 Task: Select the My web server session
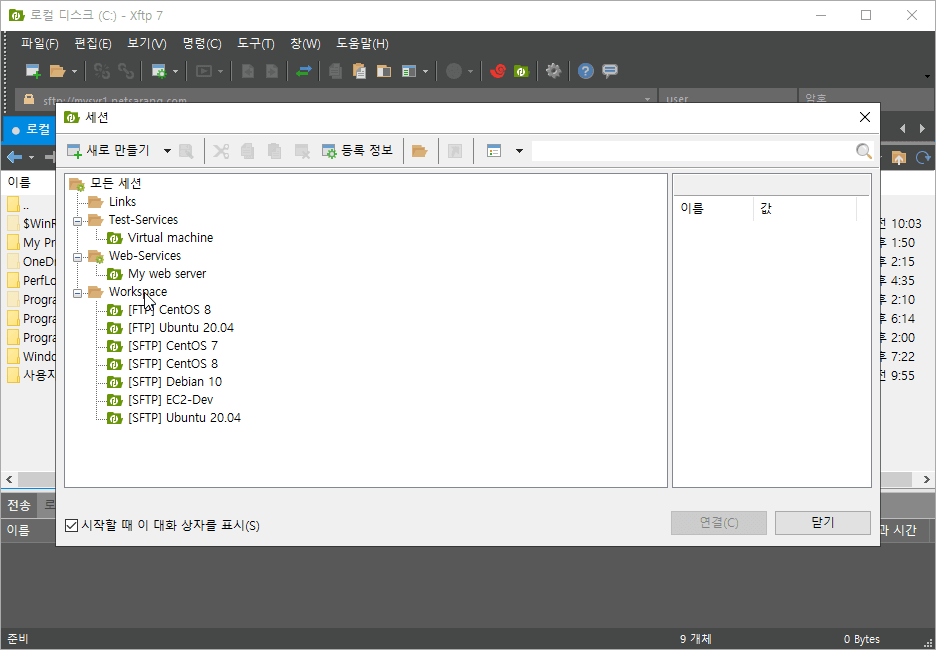tap(167, 273)
